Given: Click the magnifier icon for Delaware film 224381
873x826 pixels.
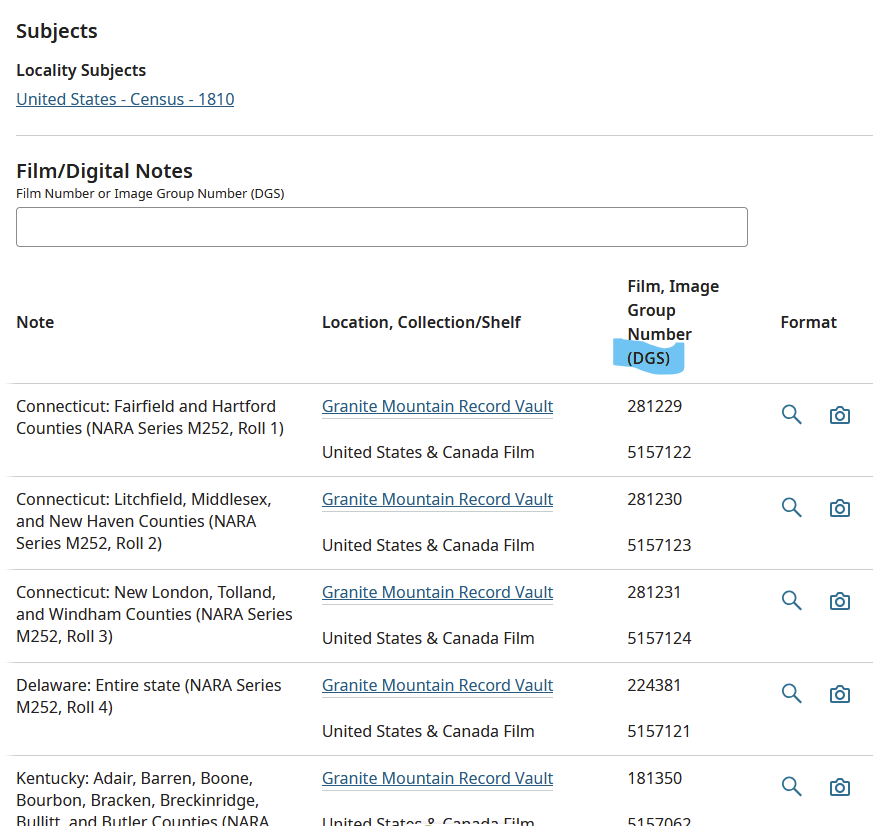Looking at the screenshot, I should [x=791, y=694].
